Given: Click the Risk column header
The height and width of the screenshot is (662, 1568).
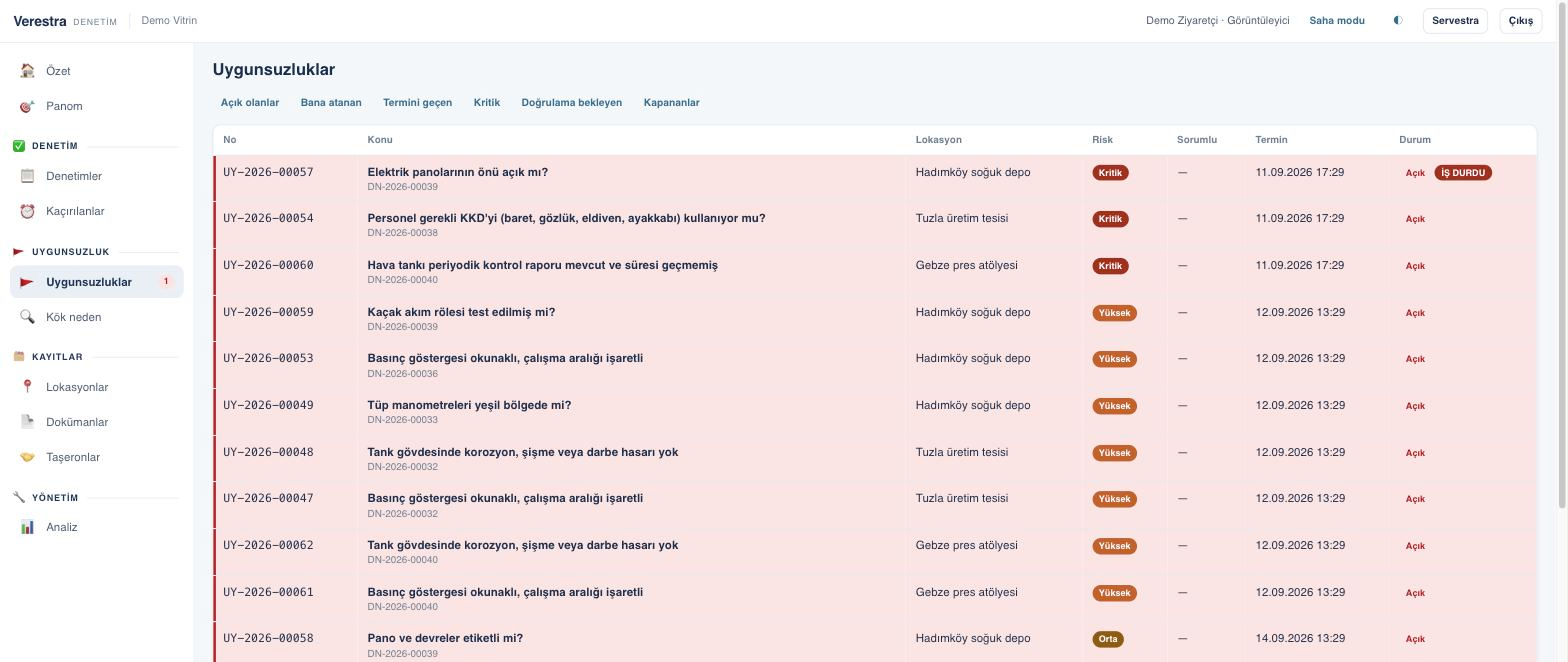Looking at the screenshot, I should pos(1102,140).
